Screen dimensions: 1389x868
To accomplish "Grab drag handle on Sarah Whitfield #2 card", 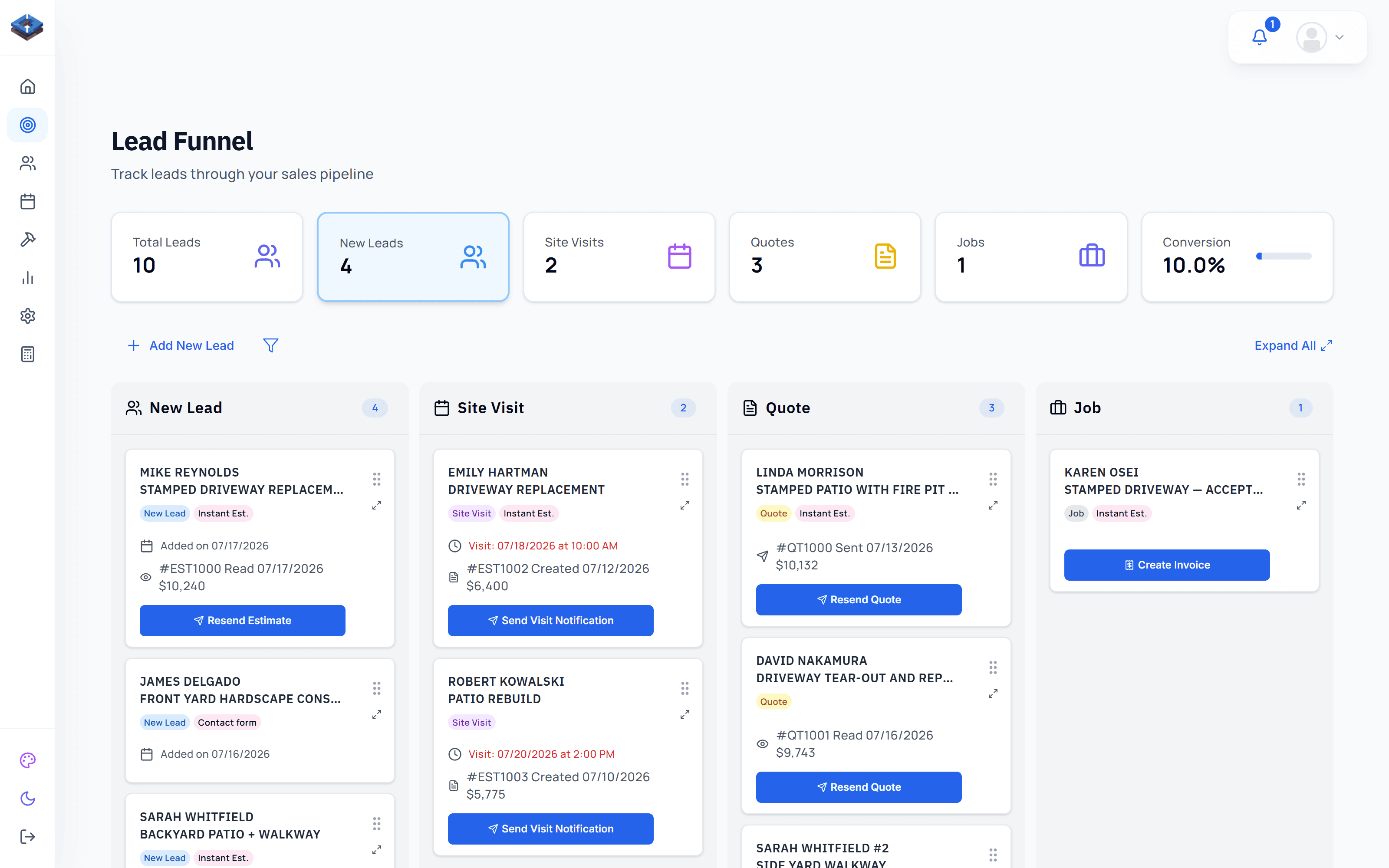I will coord(993,855).
